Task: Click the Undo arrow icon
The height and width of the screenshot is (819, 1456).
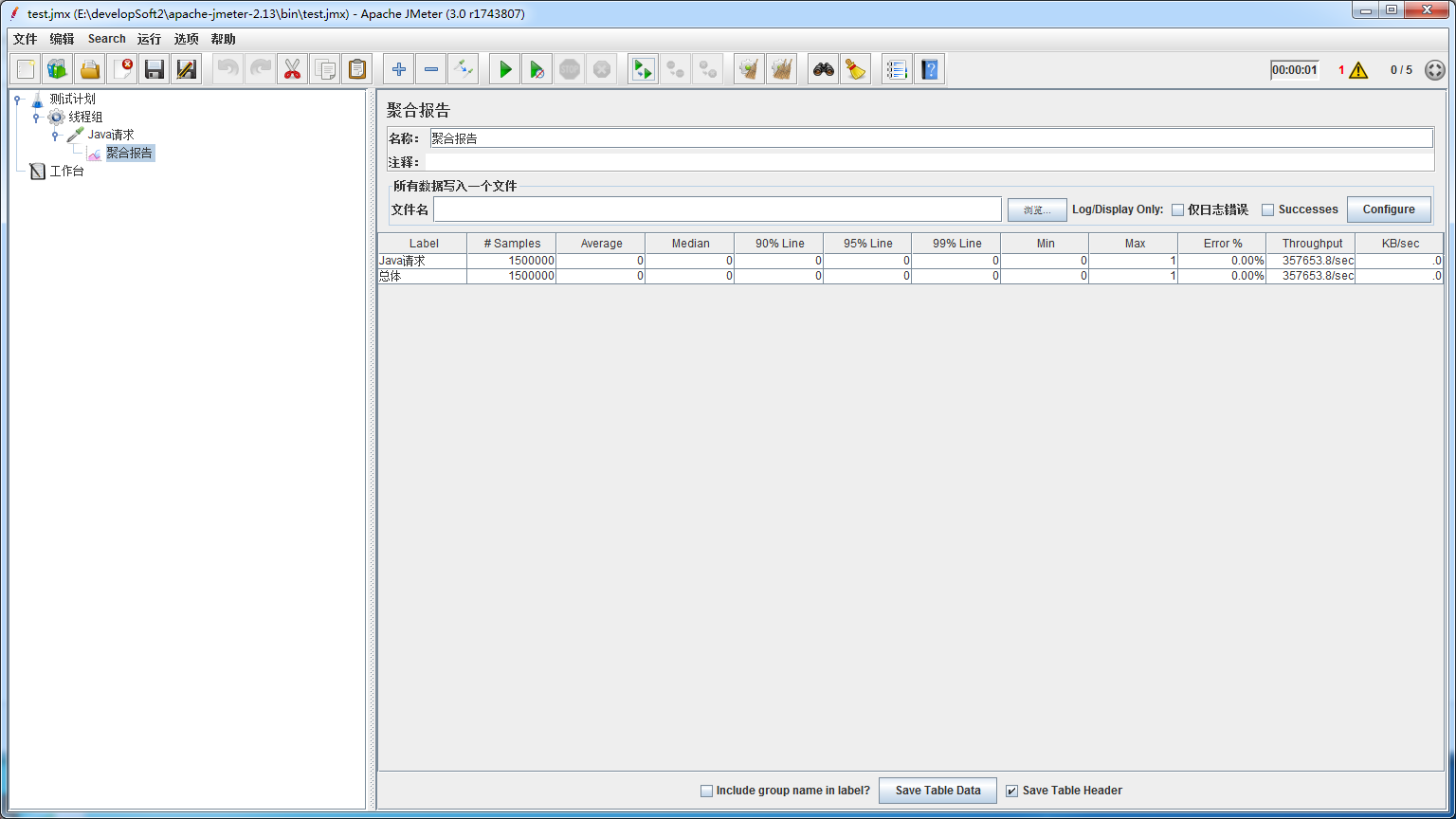Action: [x=228, y=69]
